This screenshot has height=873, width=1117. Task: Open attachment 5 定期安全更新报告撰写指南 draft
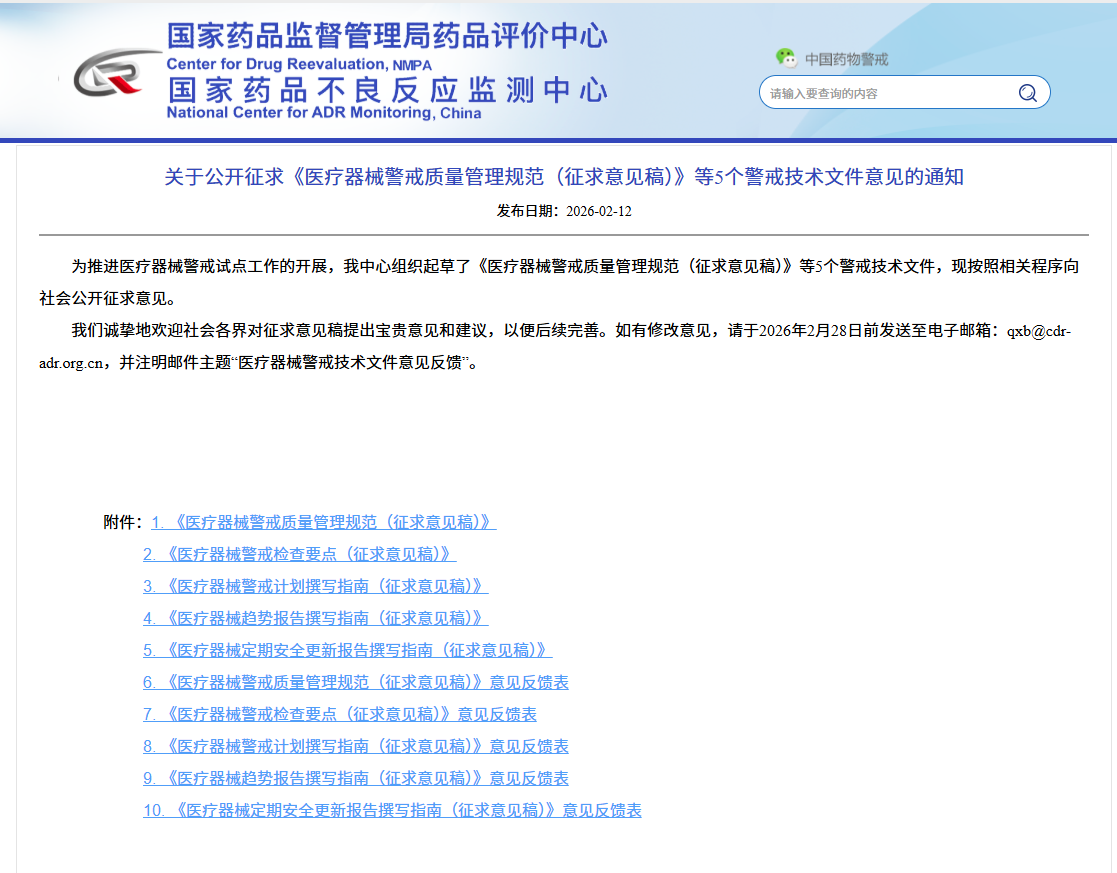pos(347,650)
